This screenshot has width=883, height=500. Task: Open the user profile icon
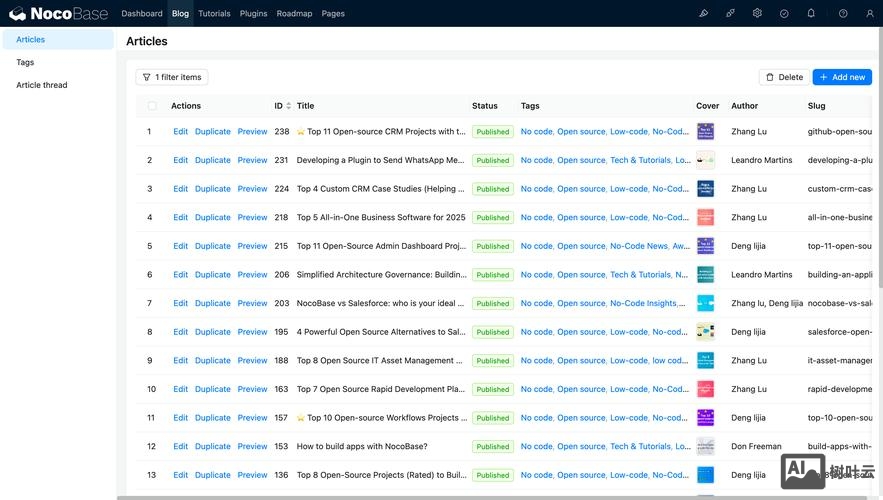[x=869, y=13]
